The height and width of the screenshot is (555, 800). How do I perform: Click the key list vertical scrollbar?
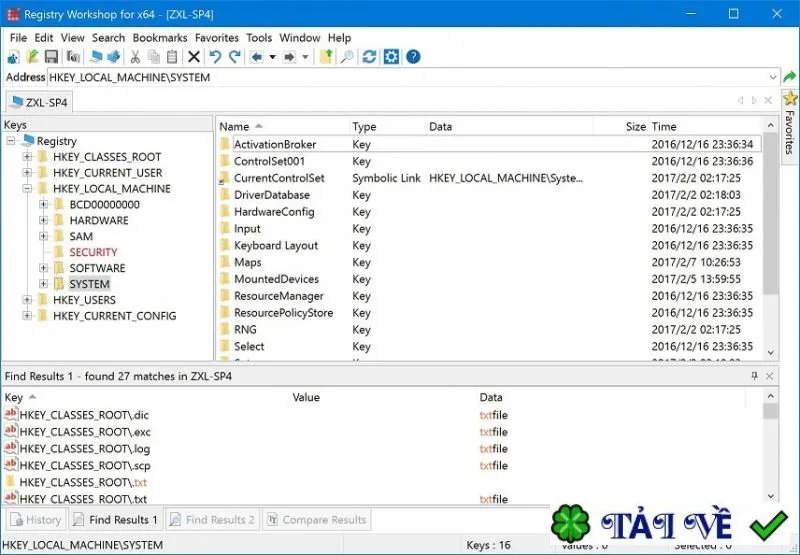pos(770,214)
